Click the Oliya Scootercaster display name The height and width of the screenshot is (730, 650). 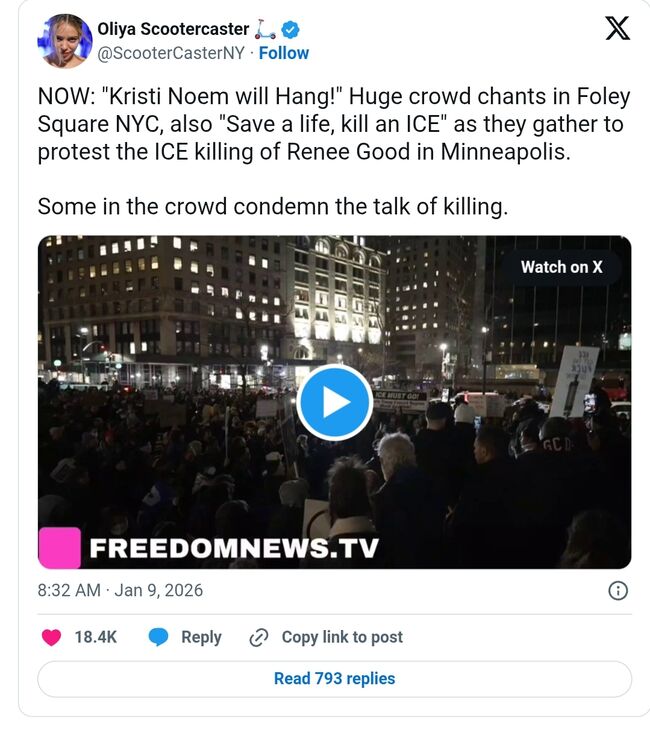[x=171, y=30]
